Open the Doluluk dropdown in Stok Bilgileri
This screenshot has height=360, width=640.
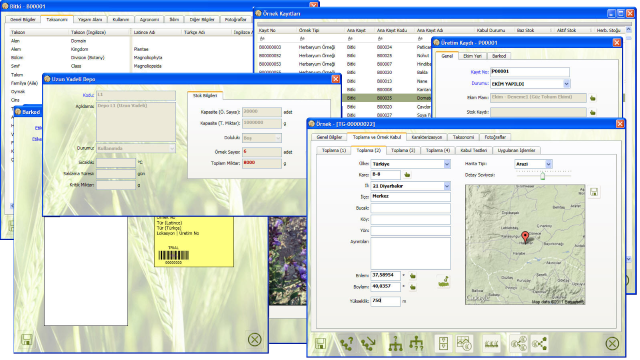click(278, 138)
